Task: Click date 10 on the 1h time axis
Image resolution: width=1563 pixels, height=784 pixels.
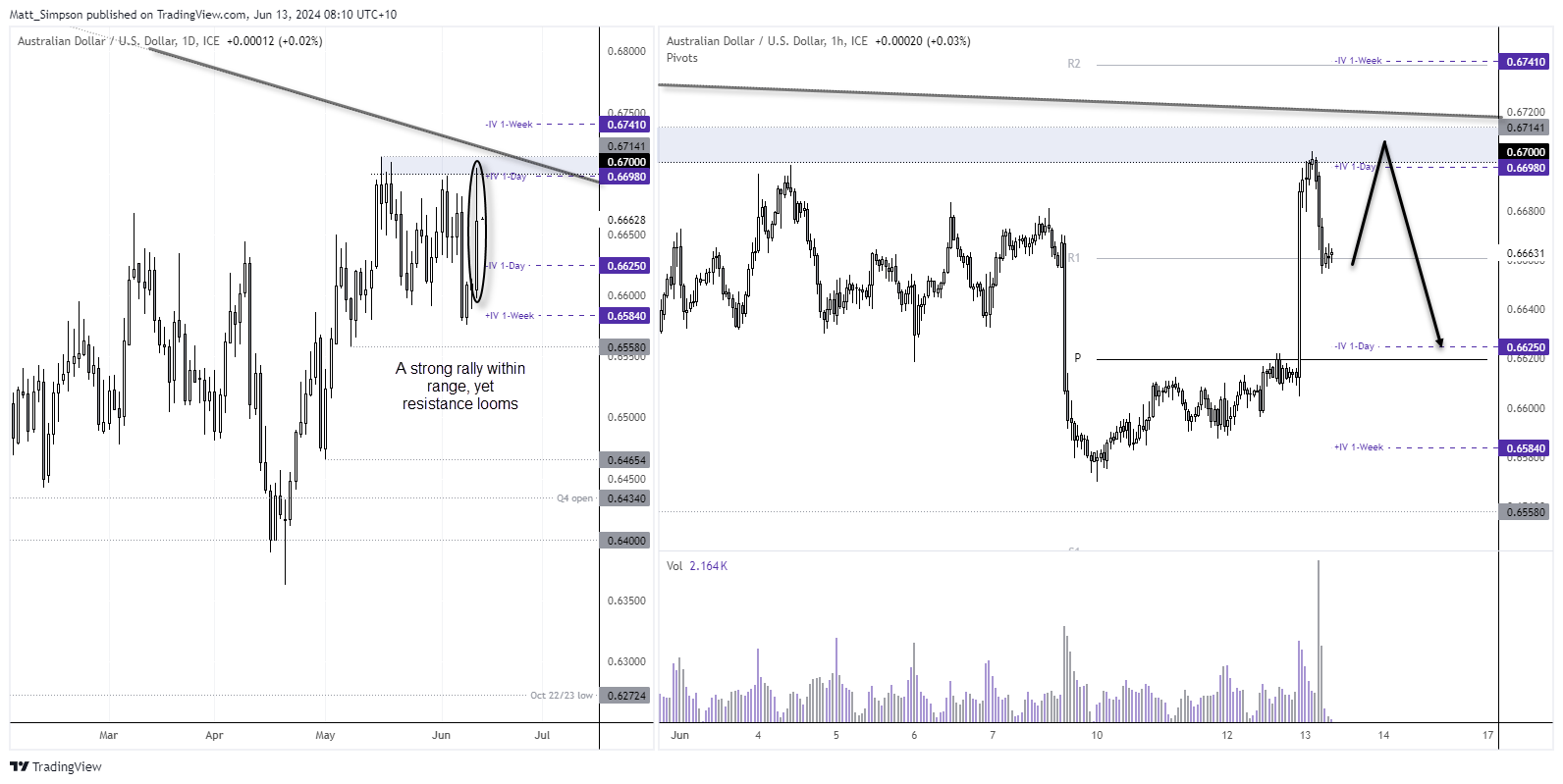Action: [1097, 735]
